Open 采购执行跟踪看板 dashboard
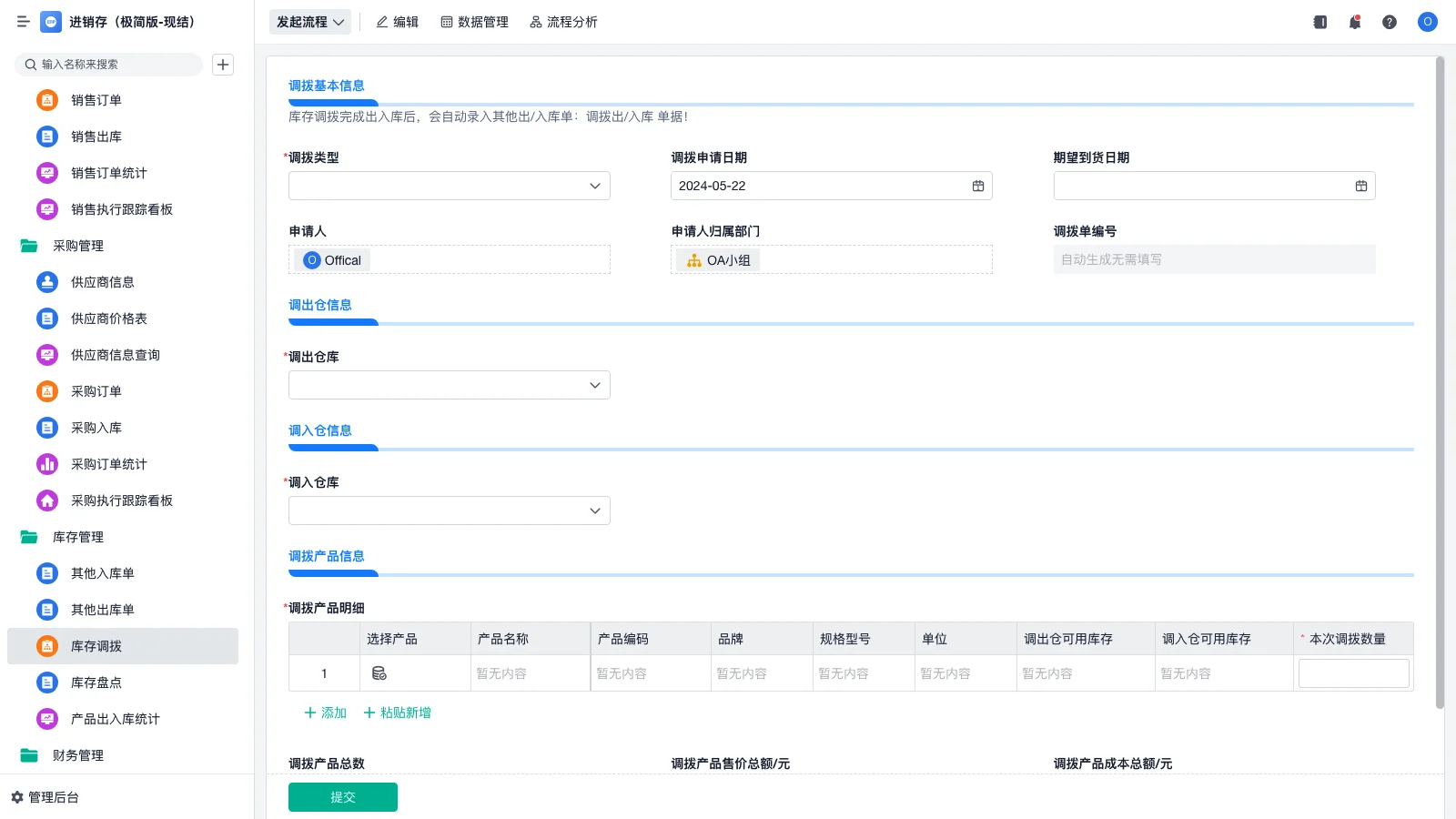Screen dimensions: 1456x819 point(123,500)
